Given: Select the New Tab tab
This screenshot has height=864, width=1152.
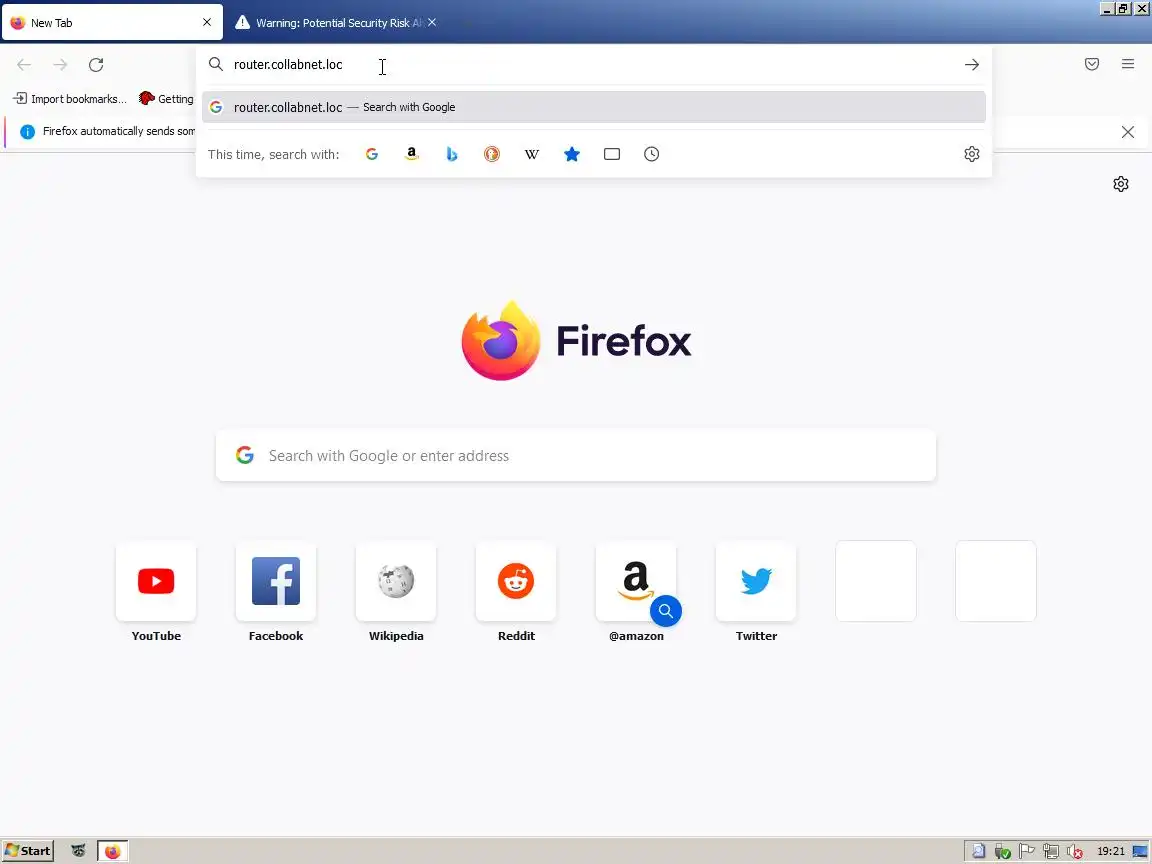Looking at the screenshot, I should coord(112,23).
